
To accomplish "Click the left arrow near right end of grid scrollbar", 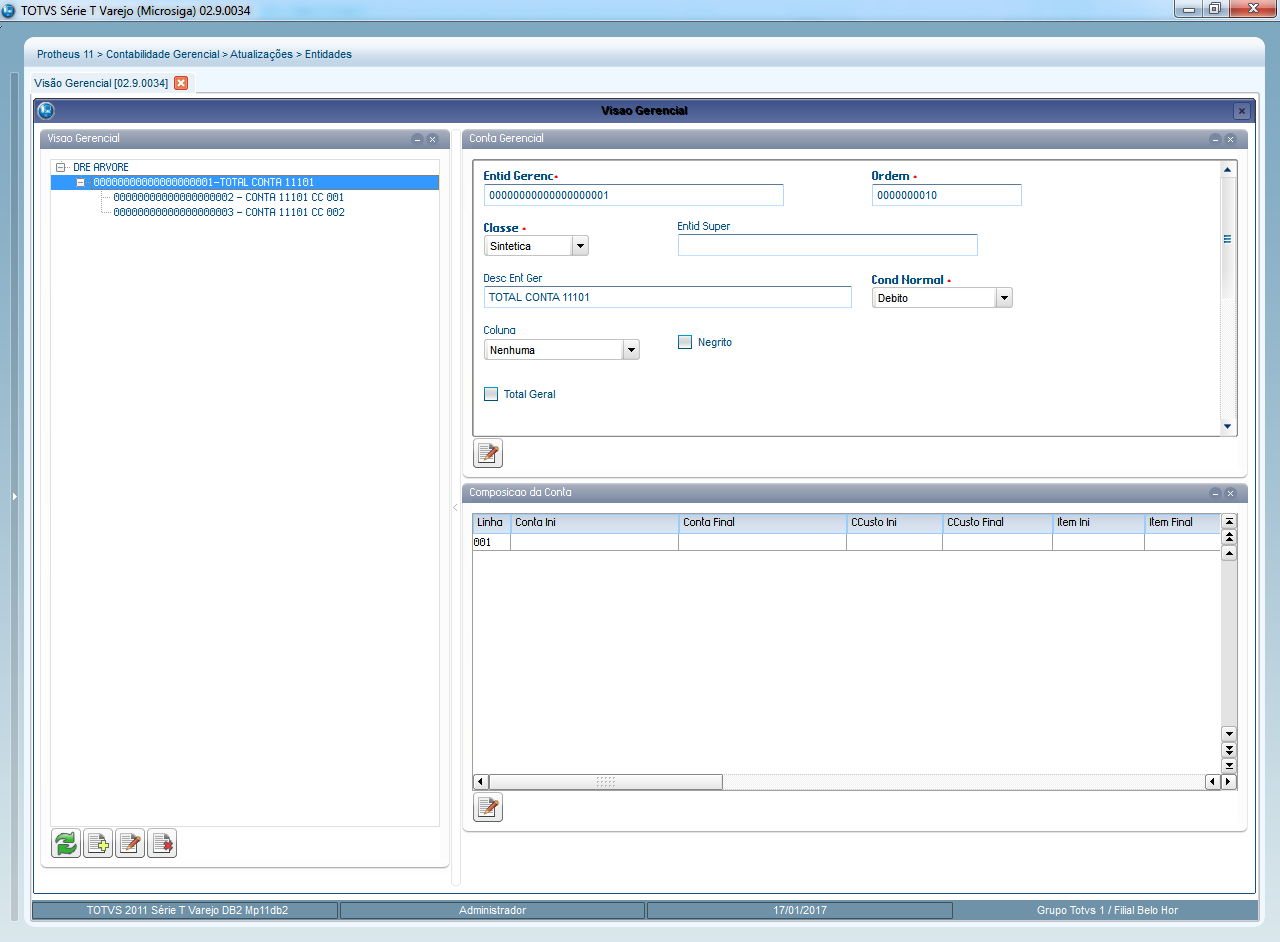I will [1213, 782].
